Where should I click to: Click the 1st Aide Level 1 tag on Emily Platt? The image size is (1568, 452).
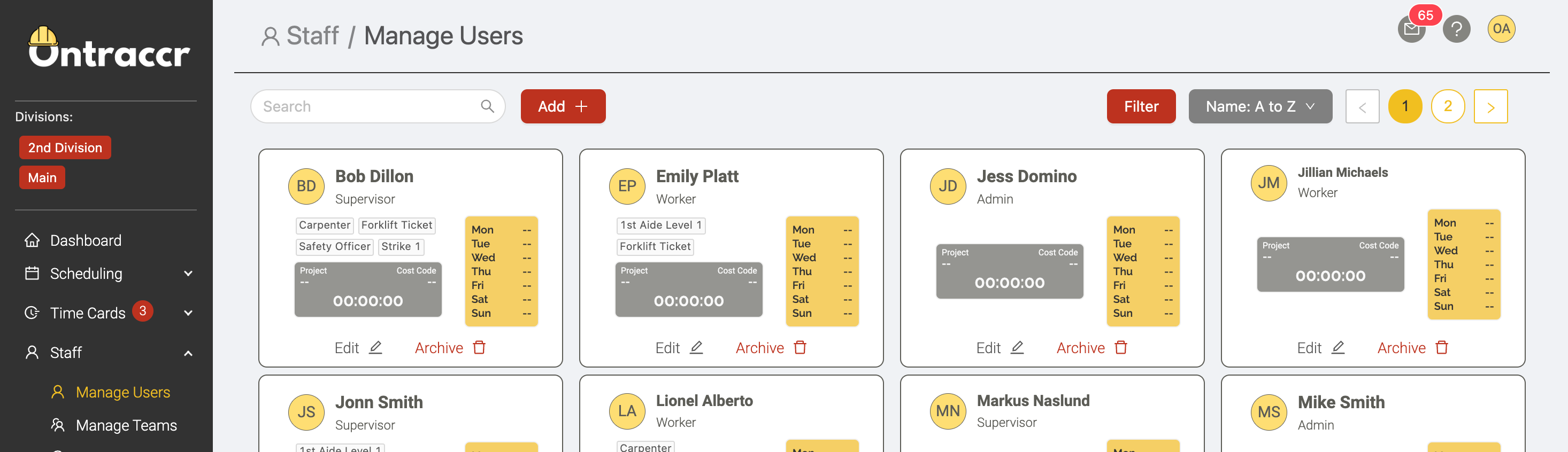[x=660, y=225]
